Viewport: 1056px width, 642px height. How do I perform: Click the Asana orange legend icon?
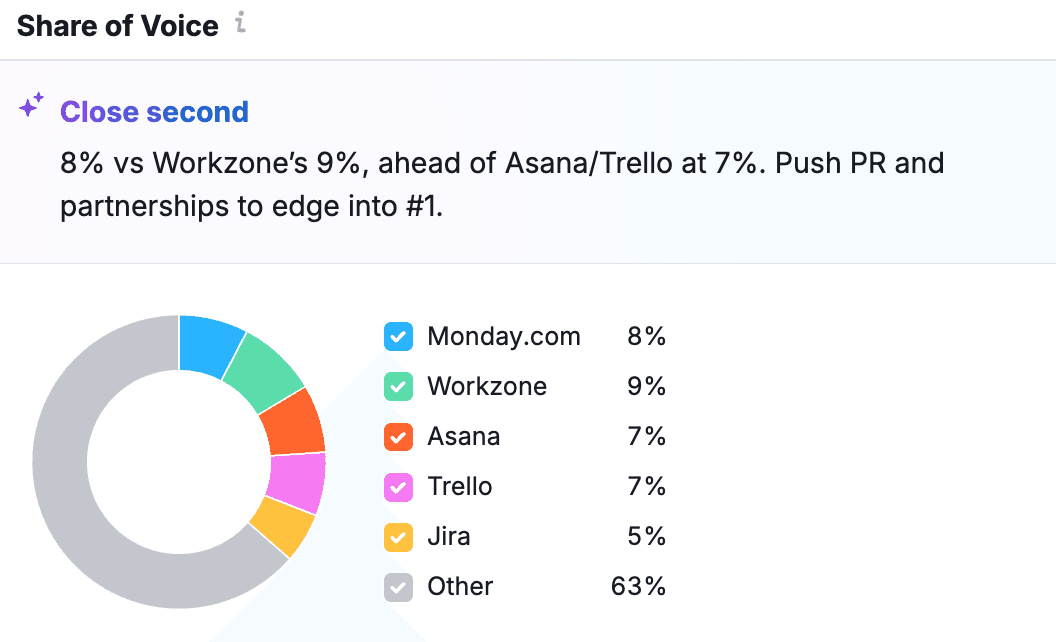point(398,437)
